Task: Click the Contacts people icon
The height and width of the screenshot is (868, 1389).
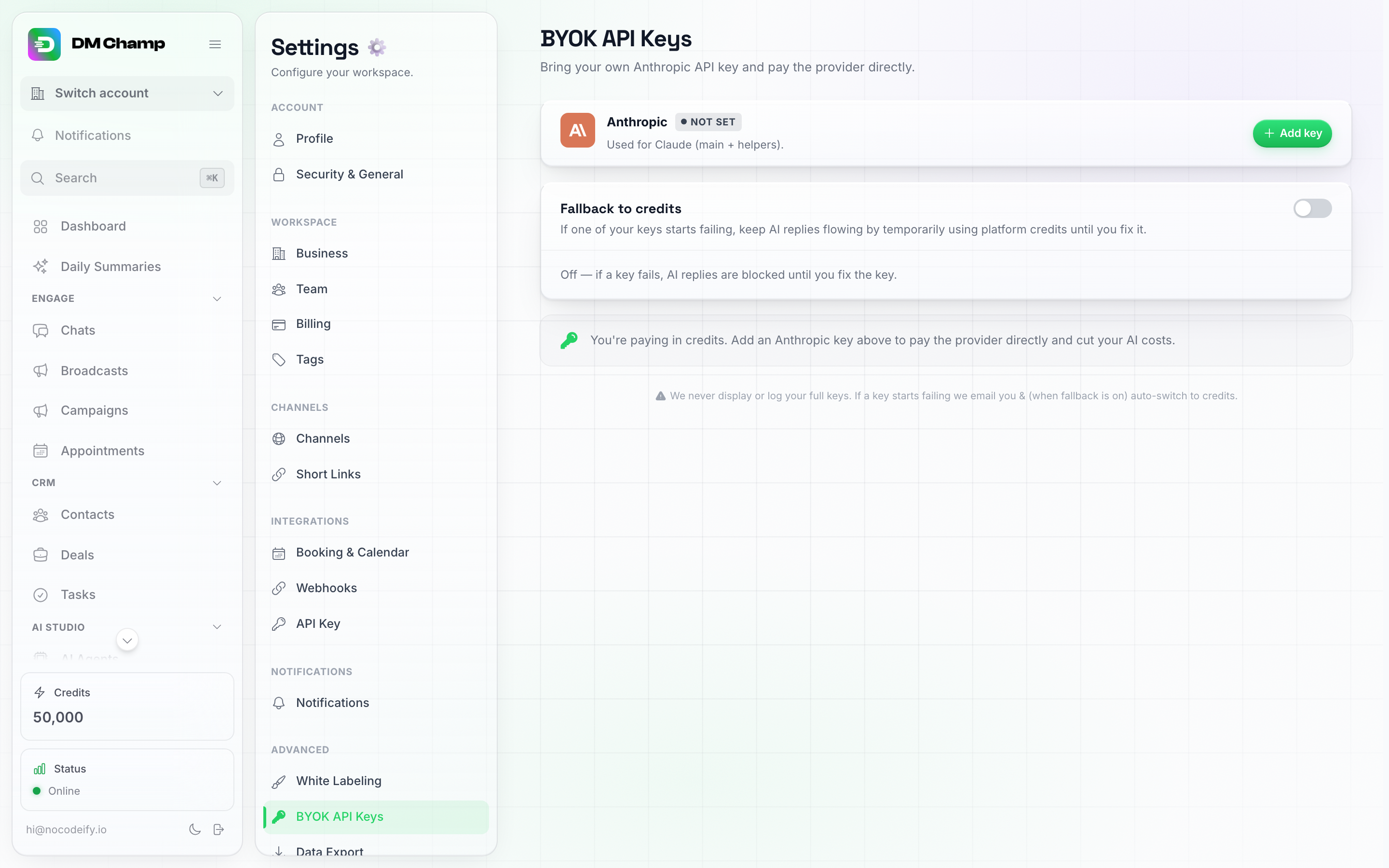Action: [40, 515]
